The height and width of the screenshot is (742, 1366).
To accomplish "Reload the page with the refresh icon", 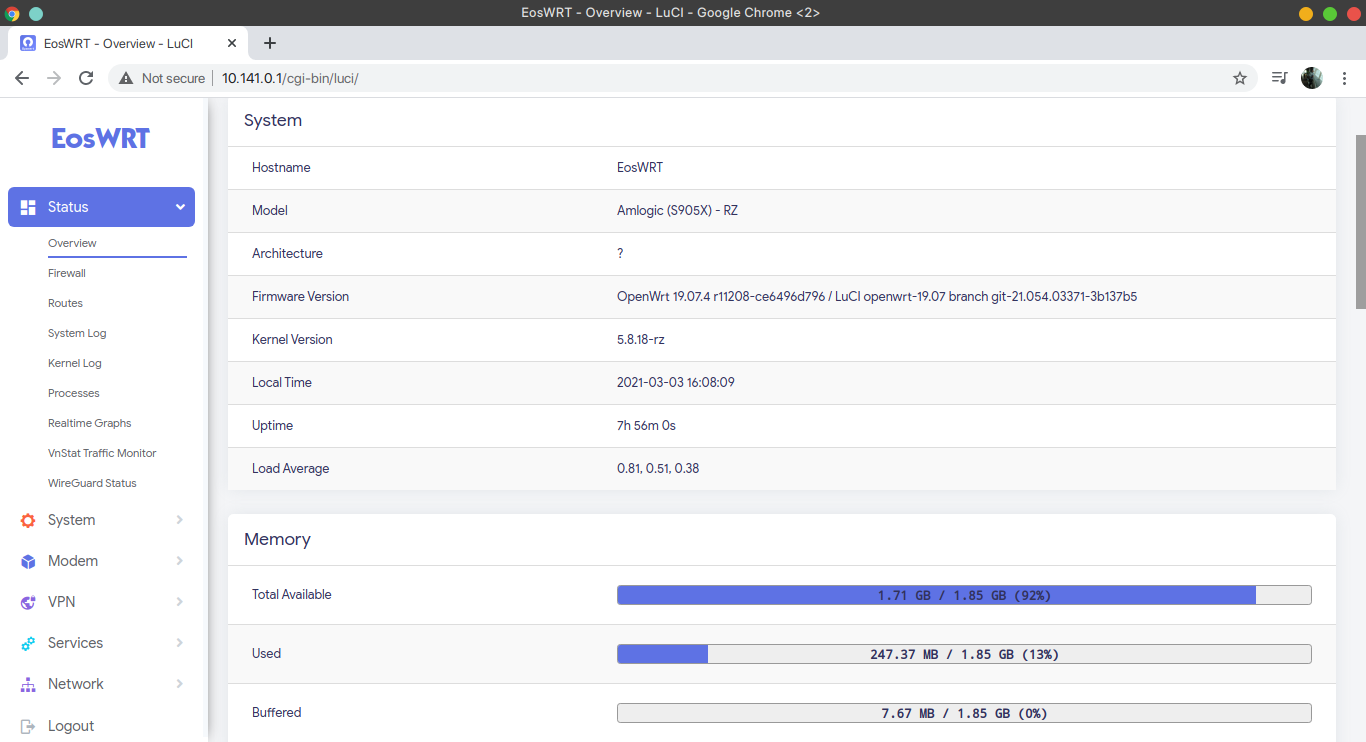I will [x=86, y=78].
